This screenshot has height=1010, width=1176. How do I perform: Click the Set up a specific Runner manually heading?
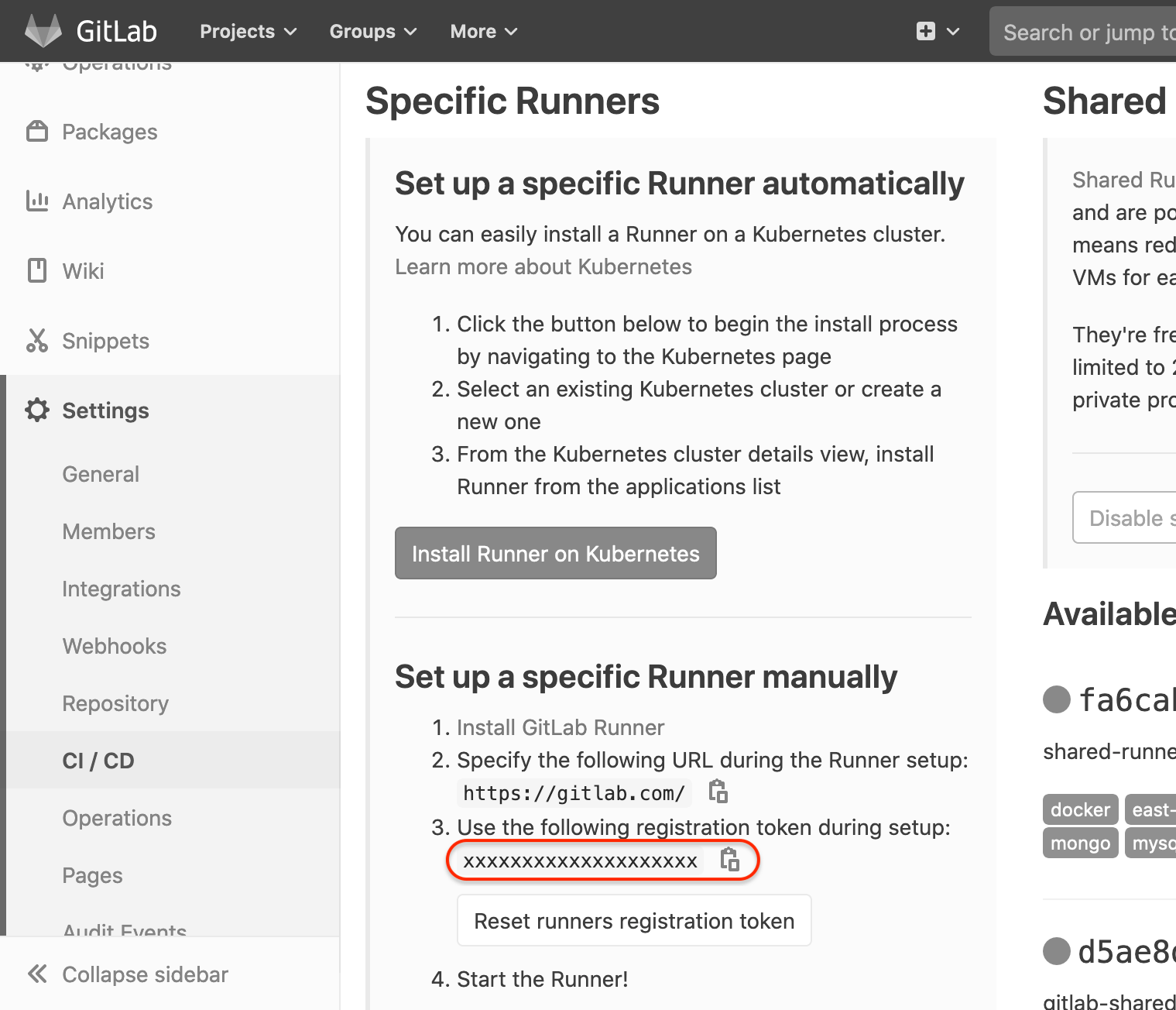[x=646, y=676]
